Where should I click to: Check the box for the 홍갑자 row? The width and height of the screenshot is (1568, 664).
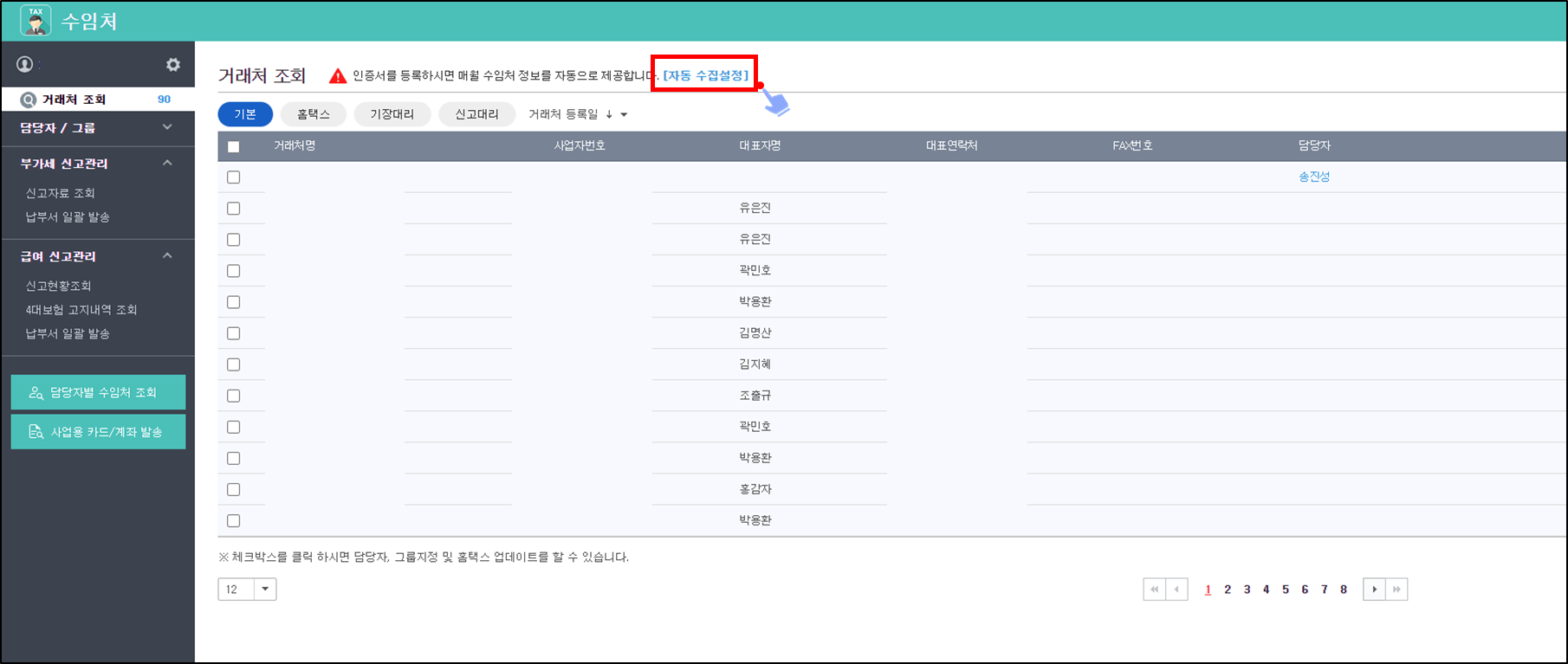click(x=233, y=489)
